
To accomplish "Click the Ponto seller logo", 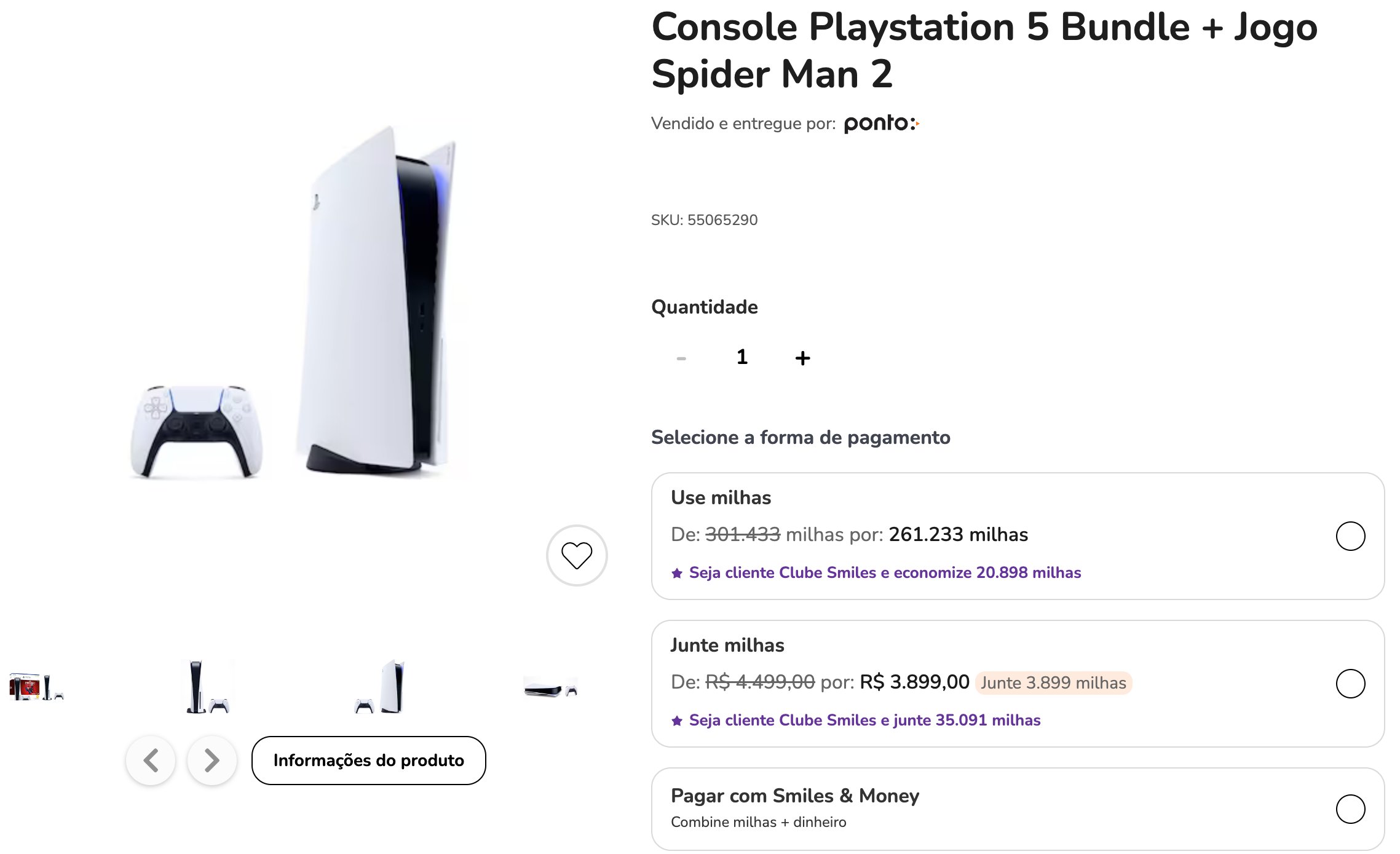I will point(880,124).
